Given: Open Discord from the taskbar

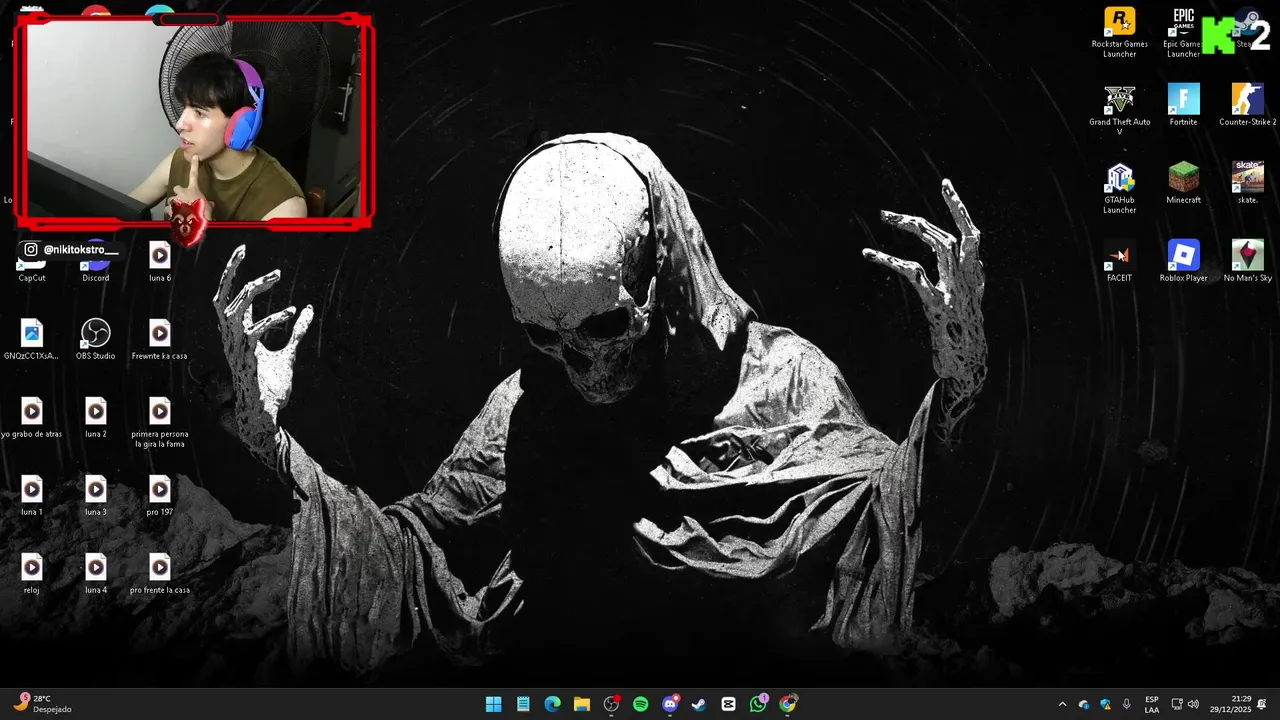Looking at the screenshot, I should click(x=670, y=704).
